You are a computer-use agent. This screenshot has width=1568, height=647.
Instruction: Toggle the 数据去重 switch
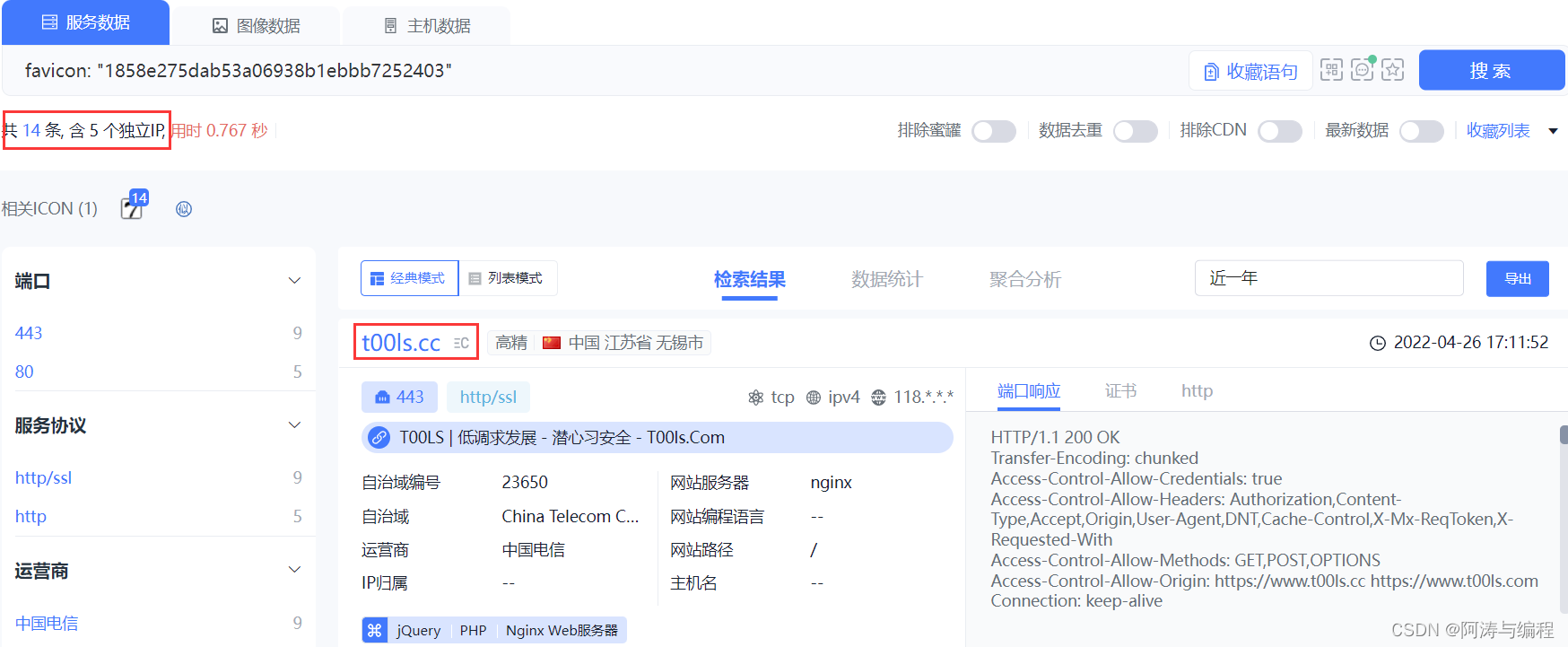[x=1136, y=131]
